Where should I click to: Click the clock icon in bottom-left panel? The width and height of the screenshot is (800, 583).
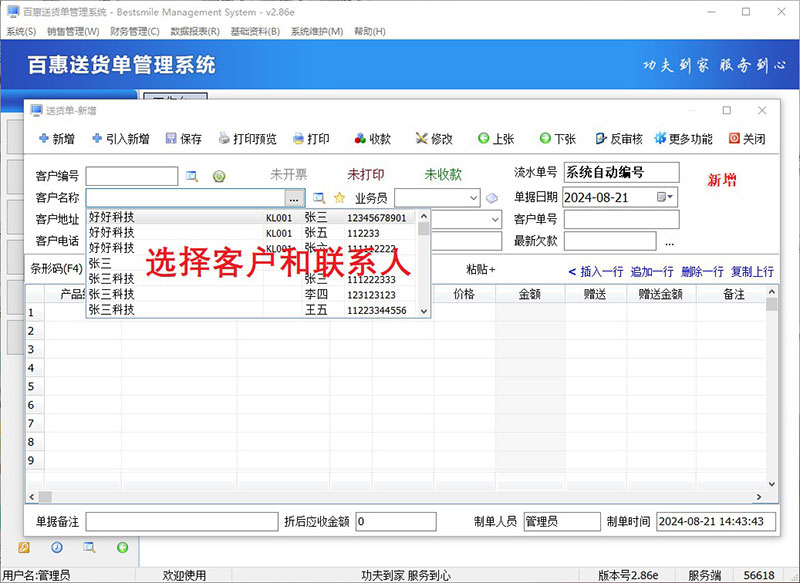tap(57, 547)
